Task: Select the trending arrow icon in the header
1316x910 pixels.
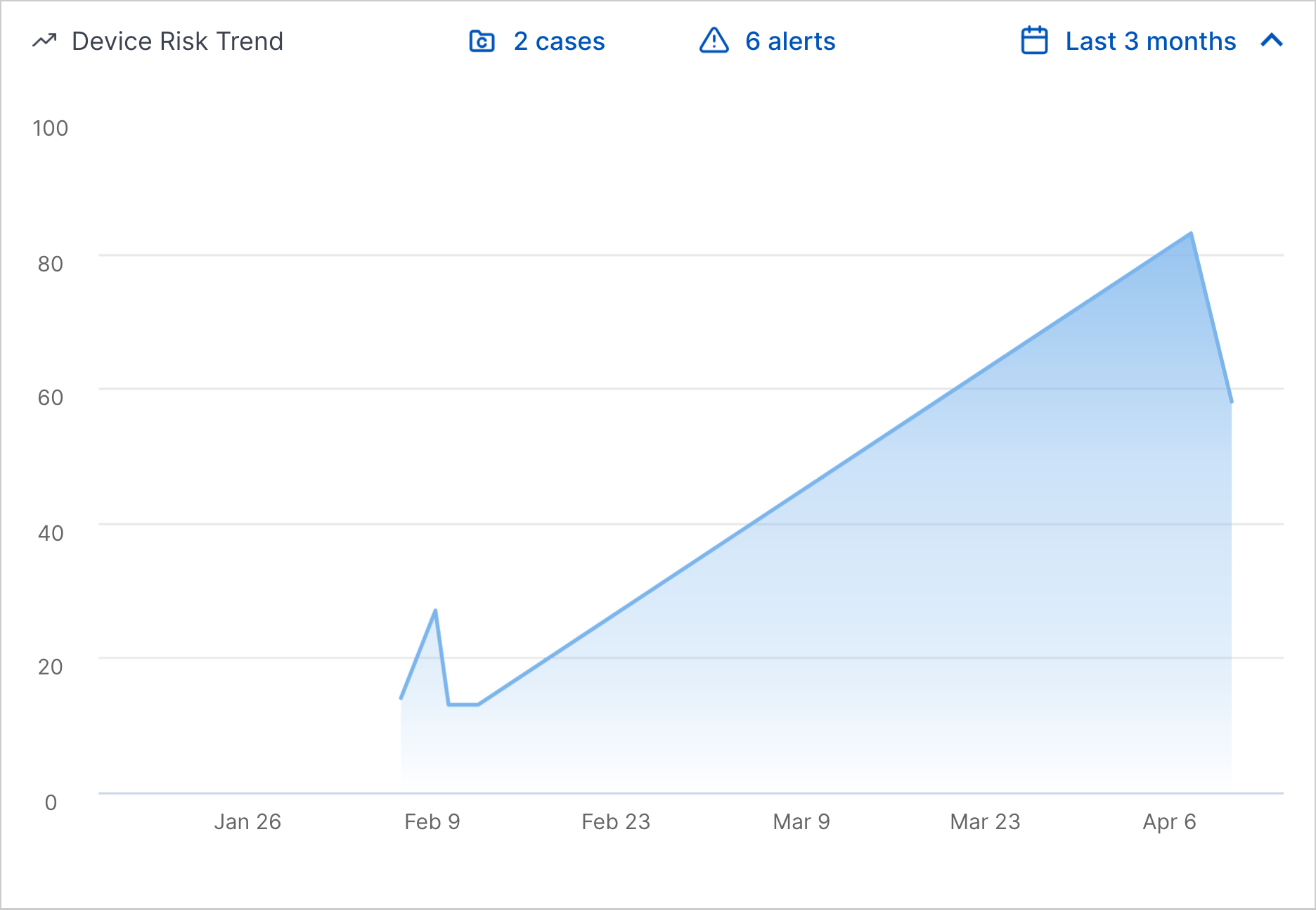Action: (x=44, y=40)
